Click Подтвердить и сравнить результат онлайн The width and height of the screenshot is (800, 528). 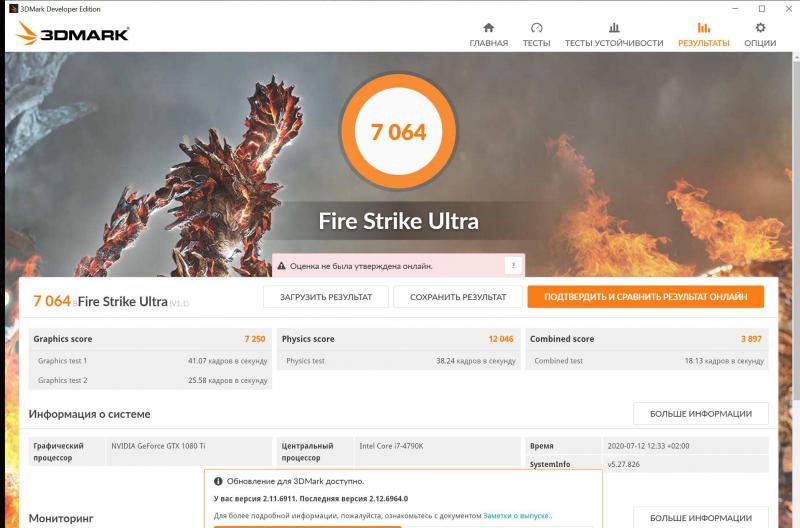(645, 297)
